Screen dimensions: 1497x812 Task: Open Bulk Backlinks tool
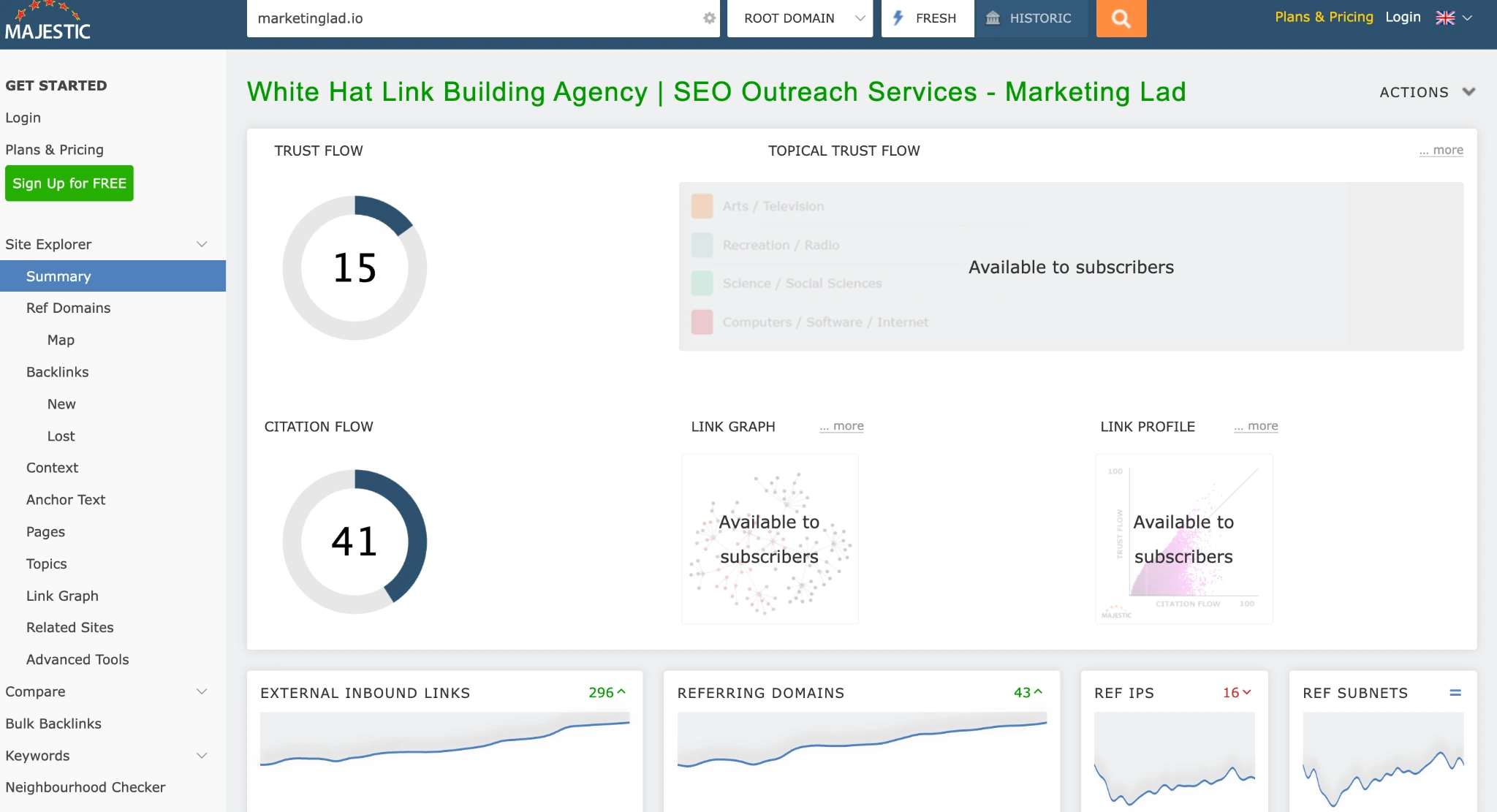point(53,724)
